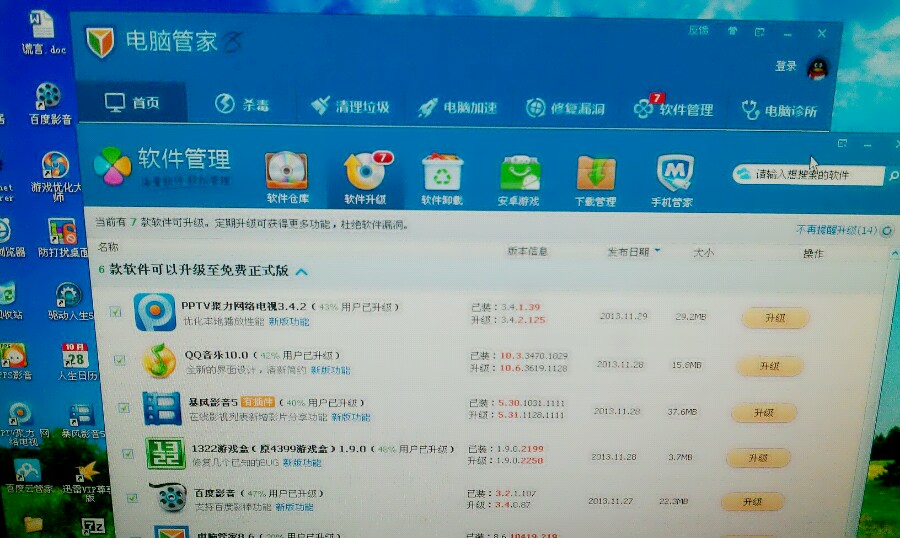Screen dimensions: 900x538
Task: Click the magnifier search icon
Action: [x=893, y=176]
